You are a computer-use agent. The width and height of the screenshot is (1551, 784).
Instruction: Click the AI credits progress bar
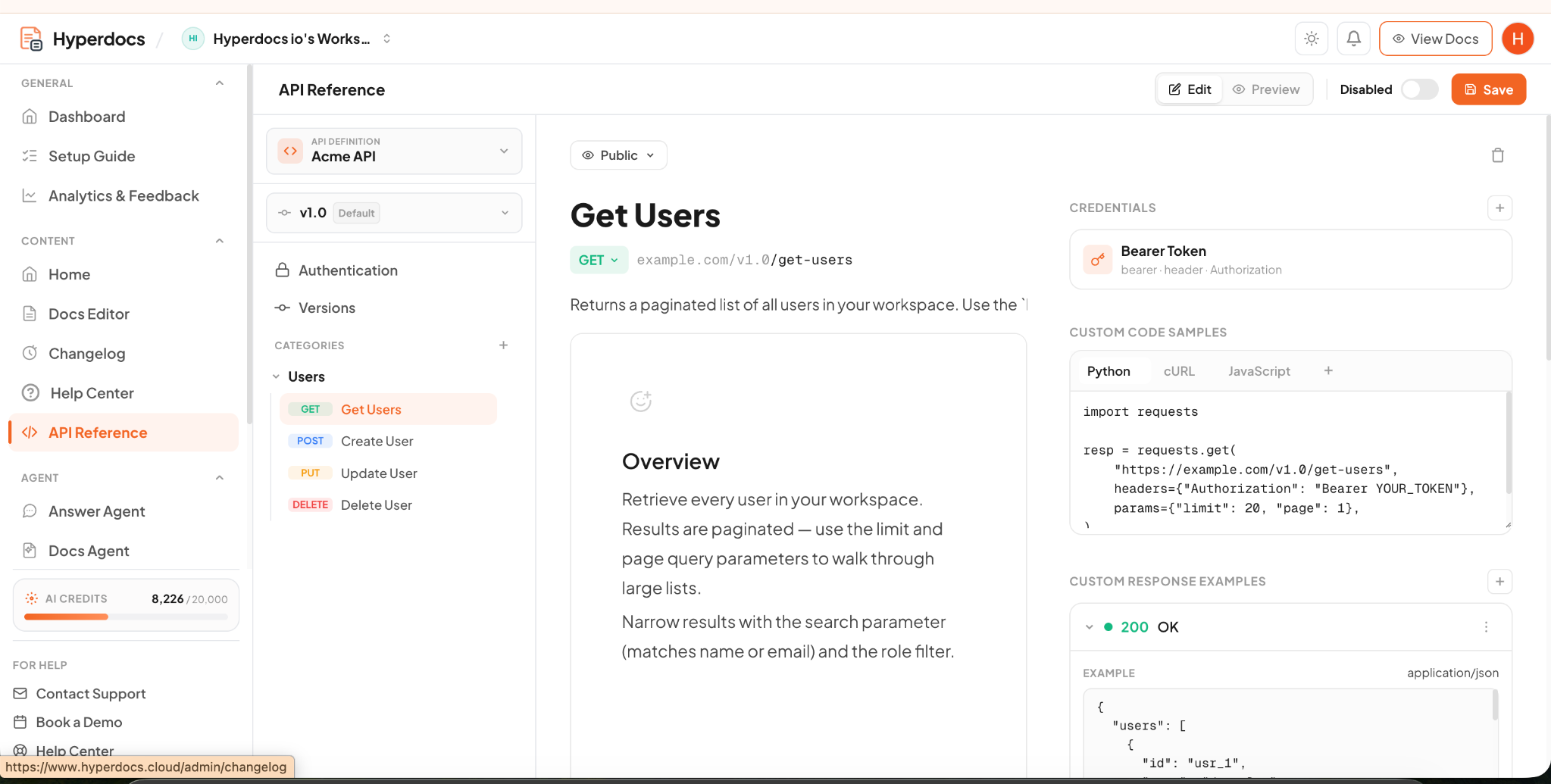[126, 617]
